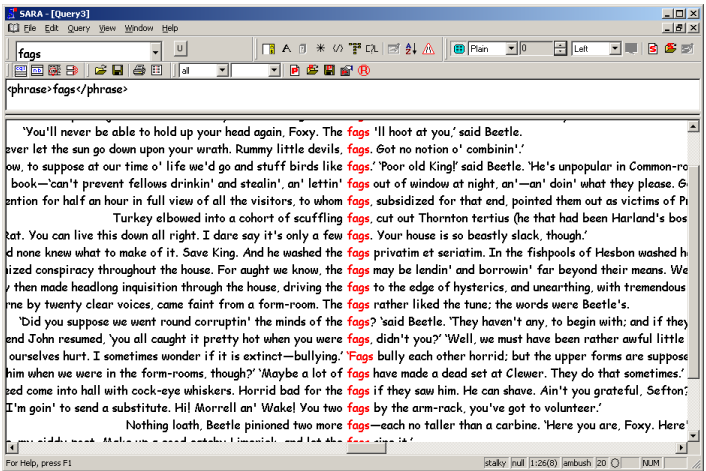This screenshot has height=471, width=706.
Task: Click the floppy disk save icon
Action: (x=118, y=70)
